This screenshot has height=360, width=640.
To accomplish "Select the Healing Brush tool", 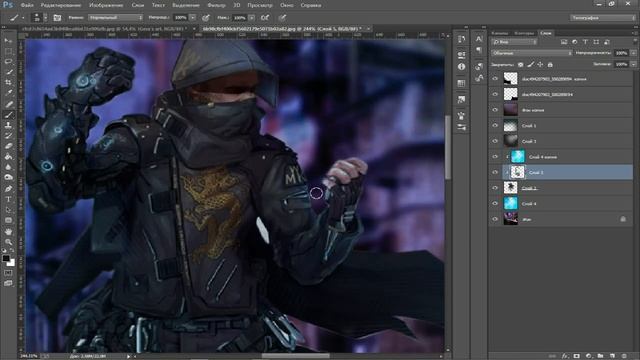I will coord(8,104).
